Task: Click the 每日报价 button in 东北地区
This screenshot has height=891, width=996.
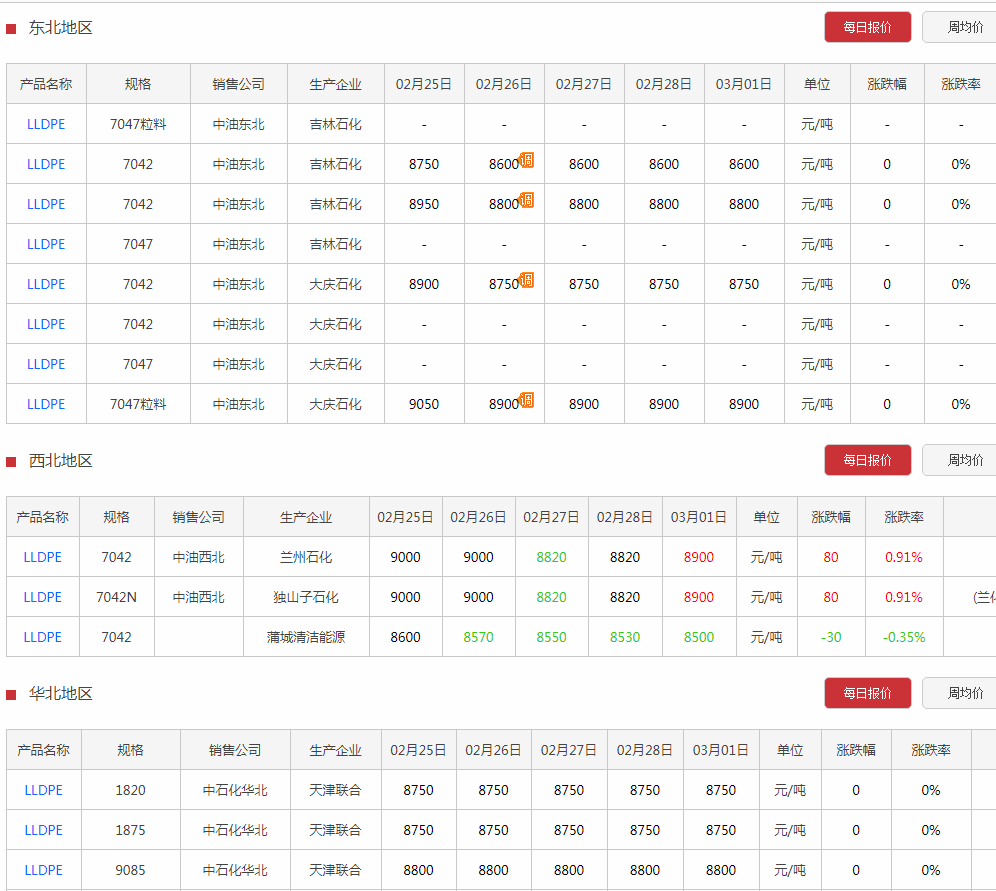Action: [868, 27]
